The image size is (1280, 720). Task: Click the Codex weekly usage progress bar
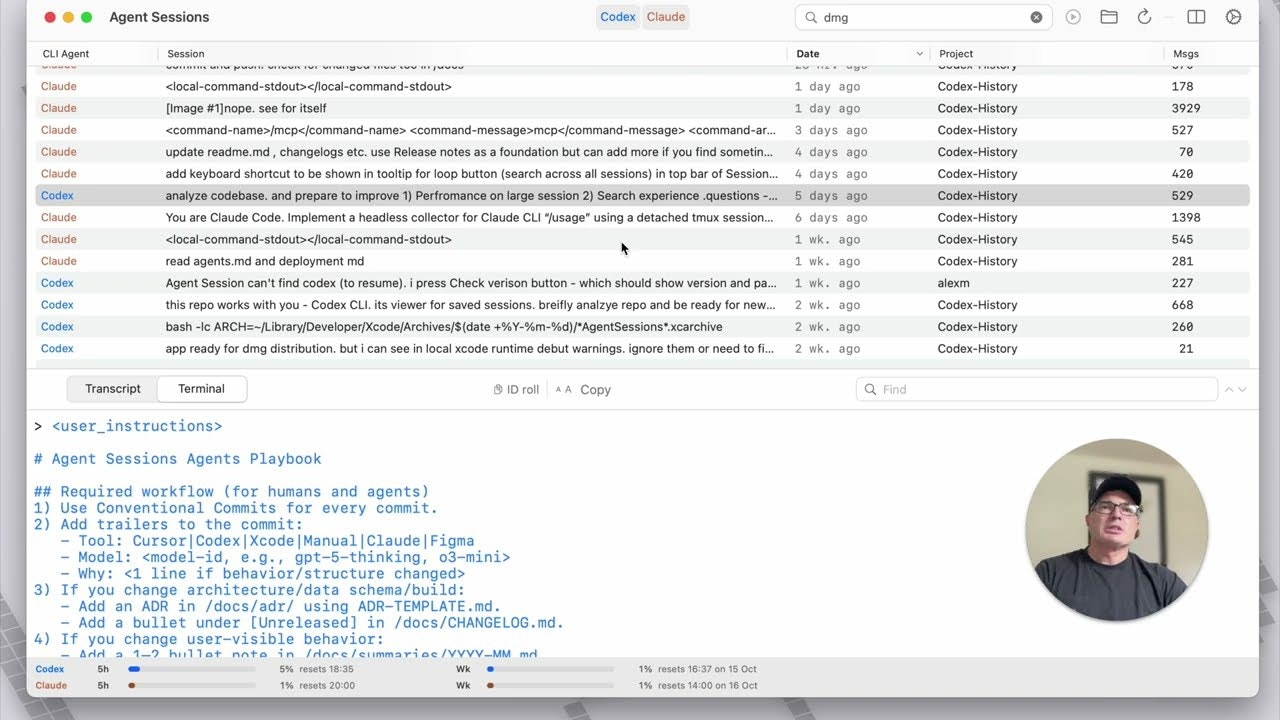(550, 669)
